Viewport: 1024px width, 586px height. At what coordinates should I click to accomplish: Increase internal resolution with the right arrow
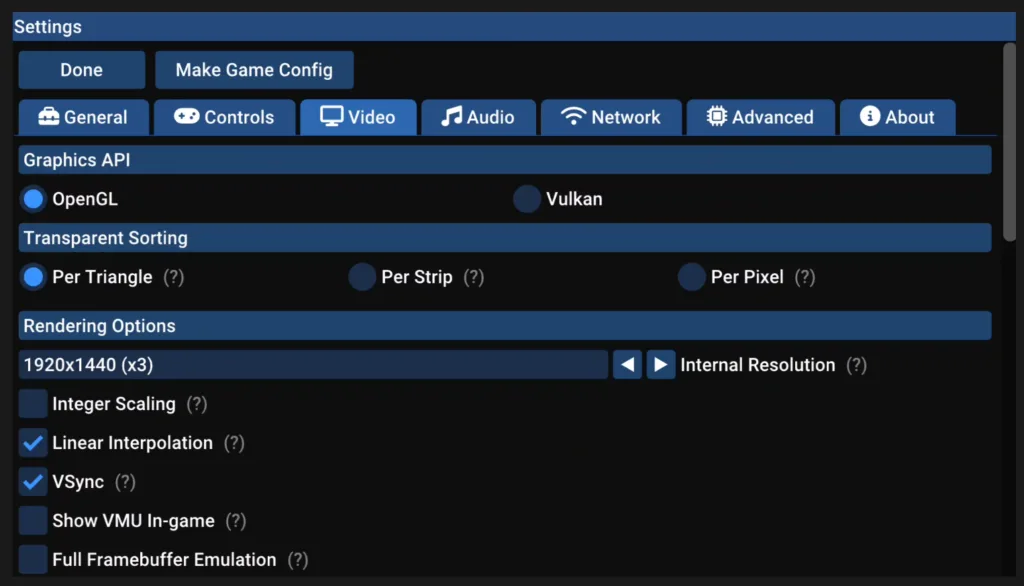661,364
